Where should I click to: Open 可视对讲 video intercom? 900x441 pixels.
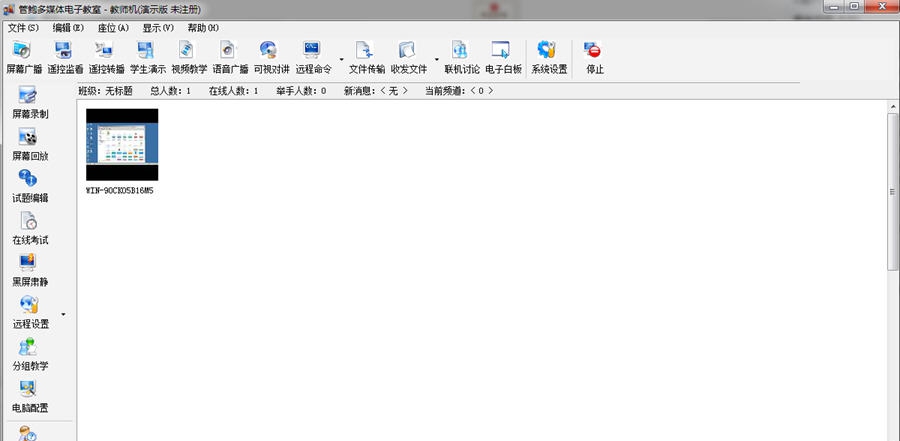coord(271,58)
